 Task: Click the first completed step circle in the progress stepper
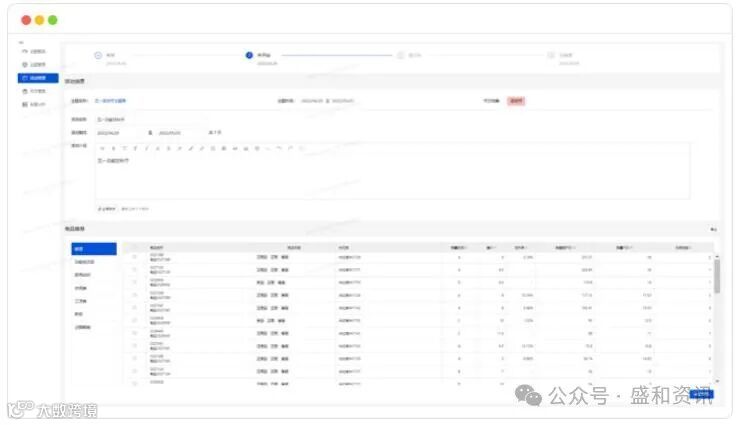pos(98,55)
